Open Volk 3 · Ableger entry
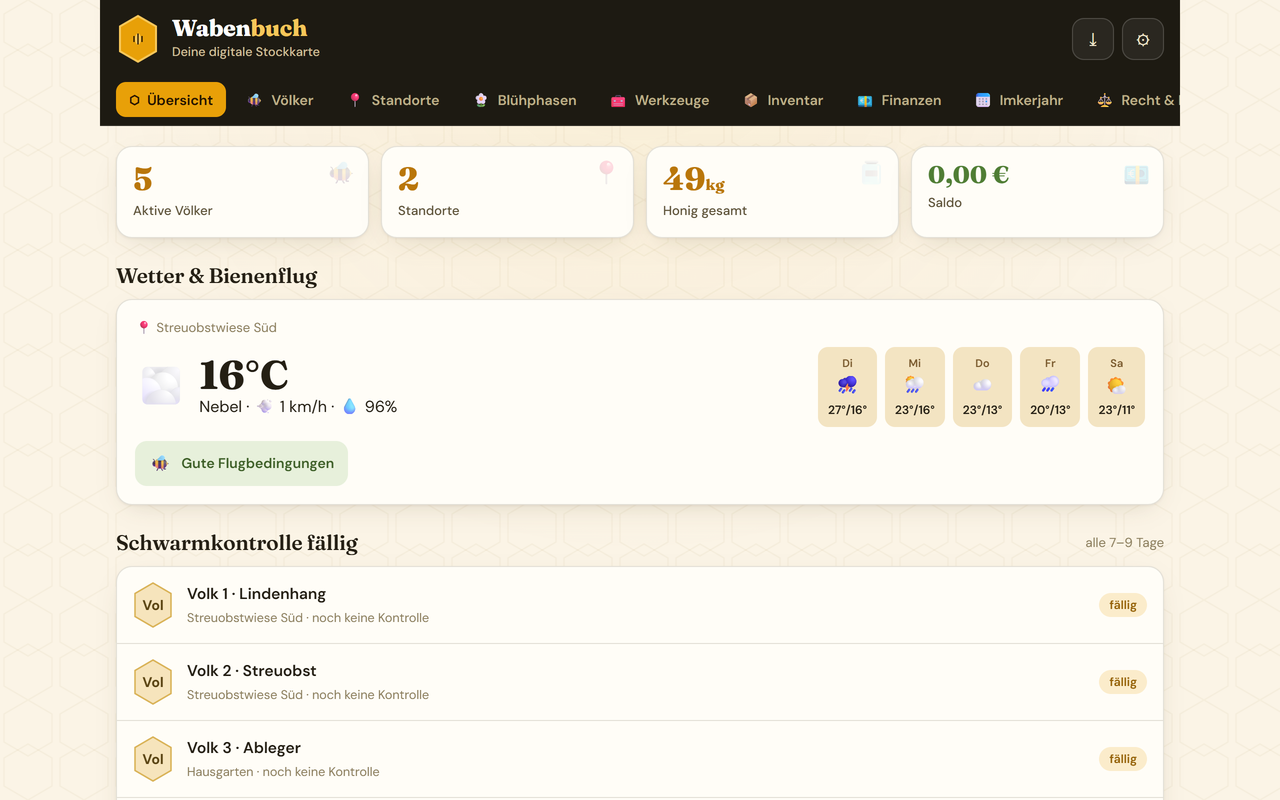 coord(640,759)
